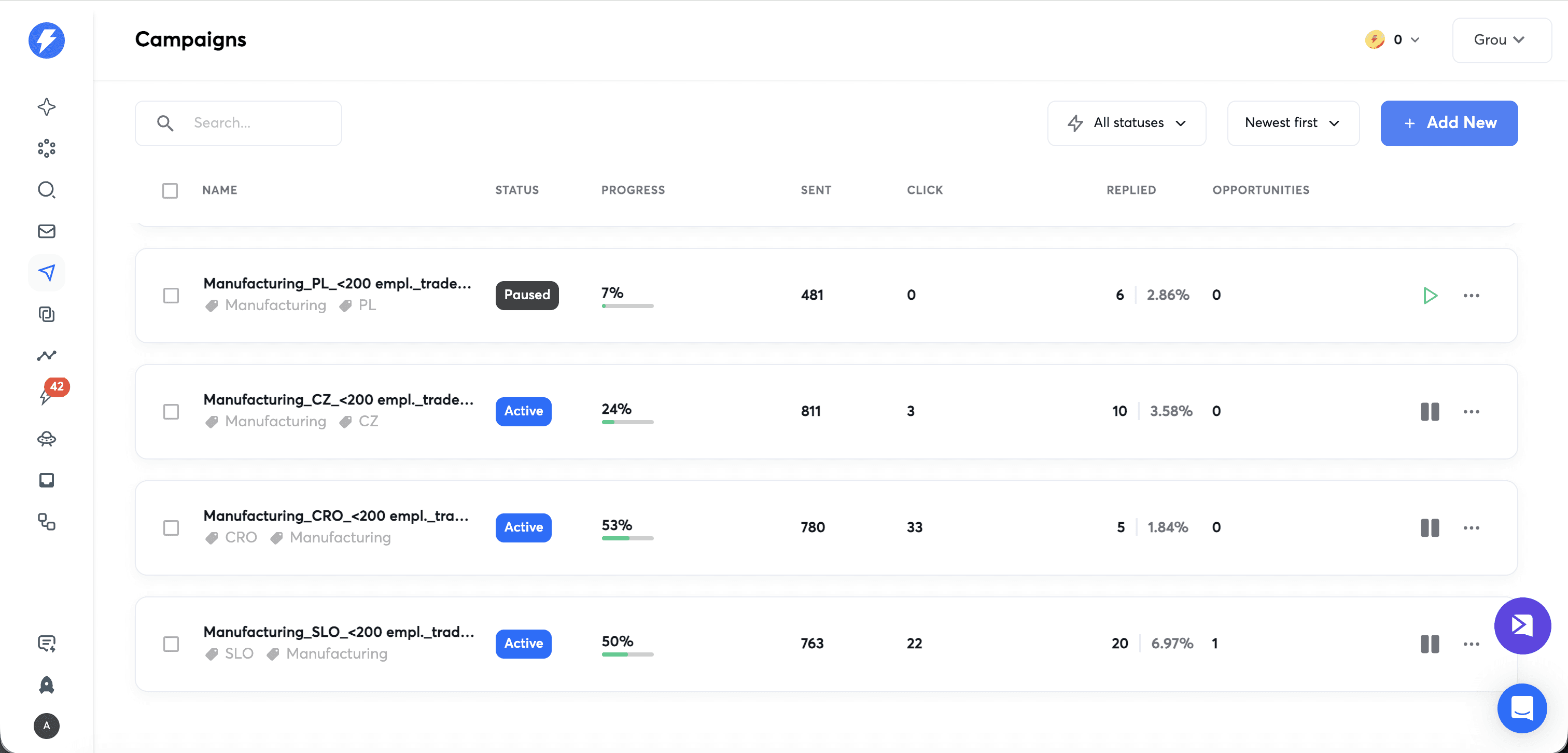Image resolution: width=1568 pixels, height=753 pixels.
Task: Click the 24% progress bar
Action: (627, 423)
